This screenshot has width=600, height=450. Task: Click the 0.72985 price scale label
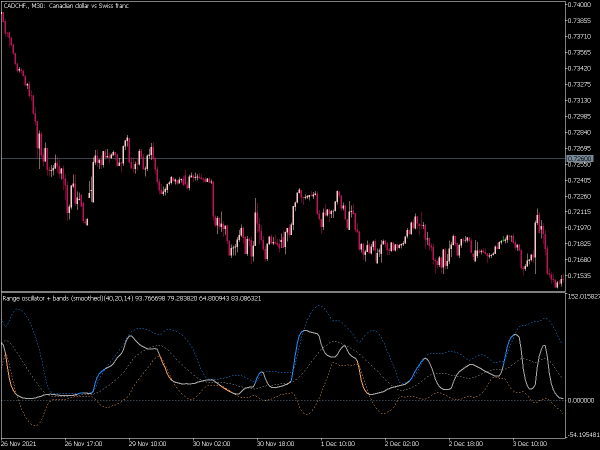580,116
